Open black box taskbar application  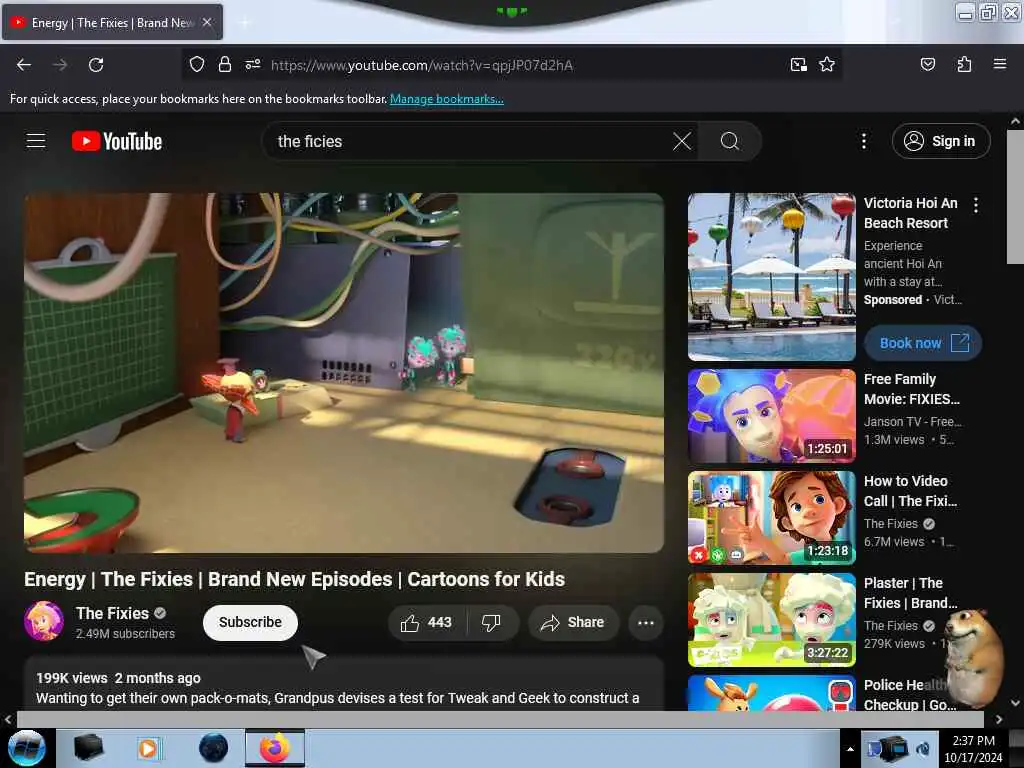pos(88,748)
